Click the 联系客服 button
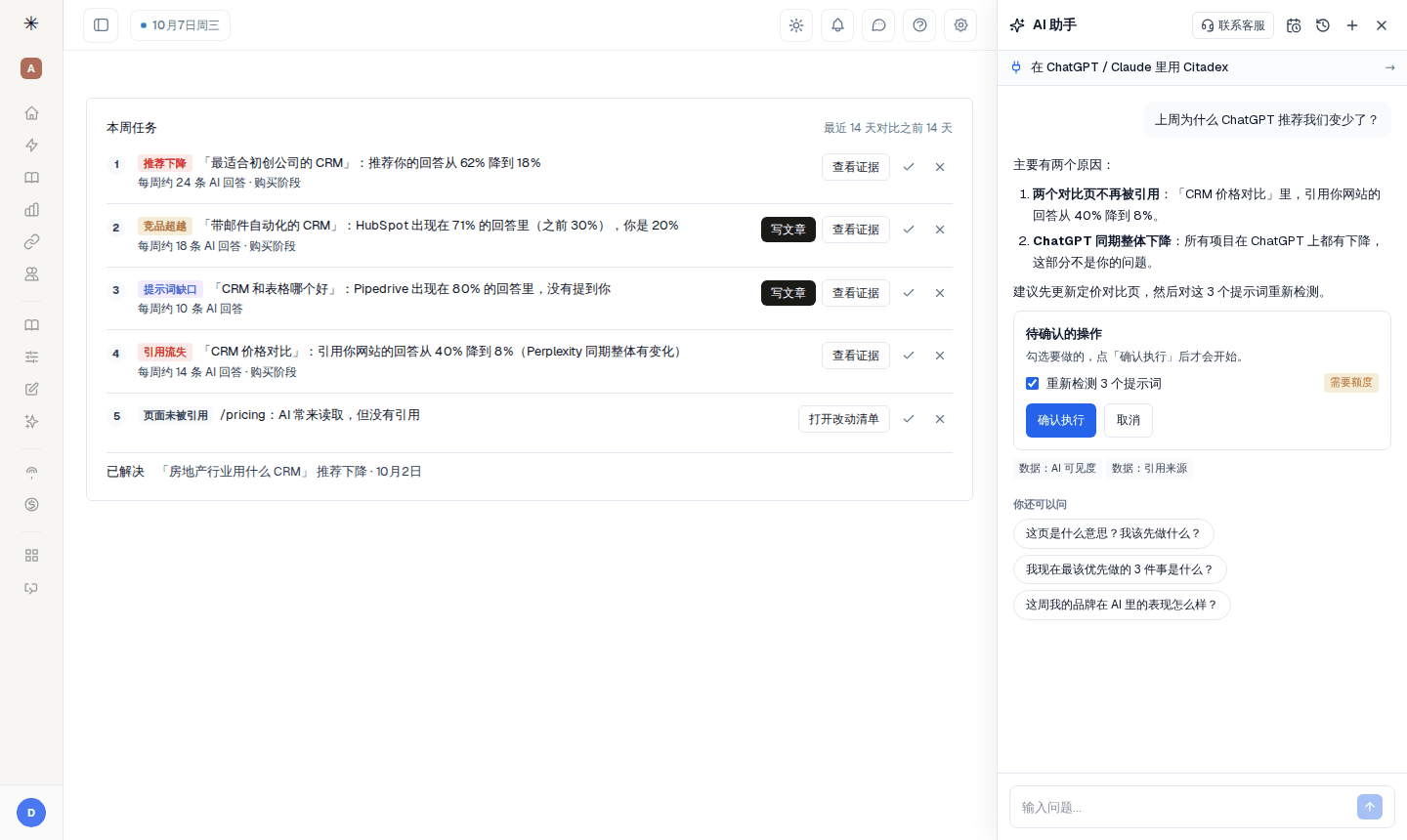This screenshot has width=1407, height=840. pos(1233,25)
